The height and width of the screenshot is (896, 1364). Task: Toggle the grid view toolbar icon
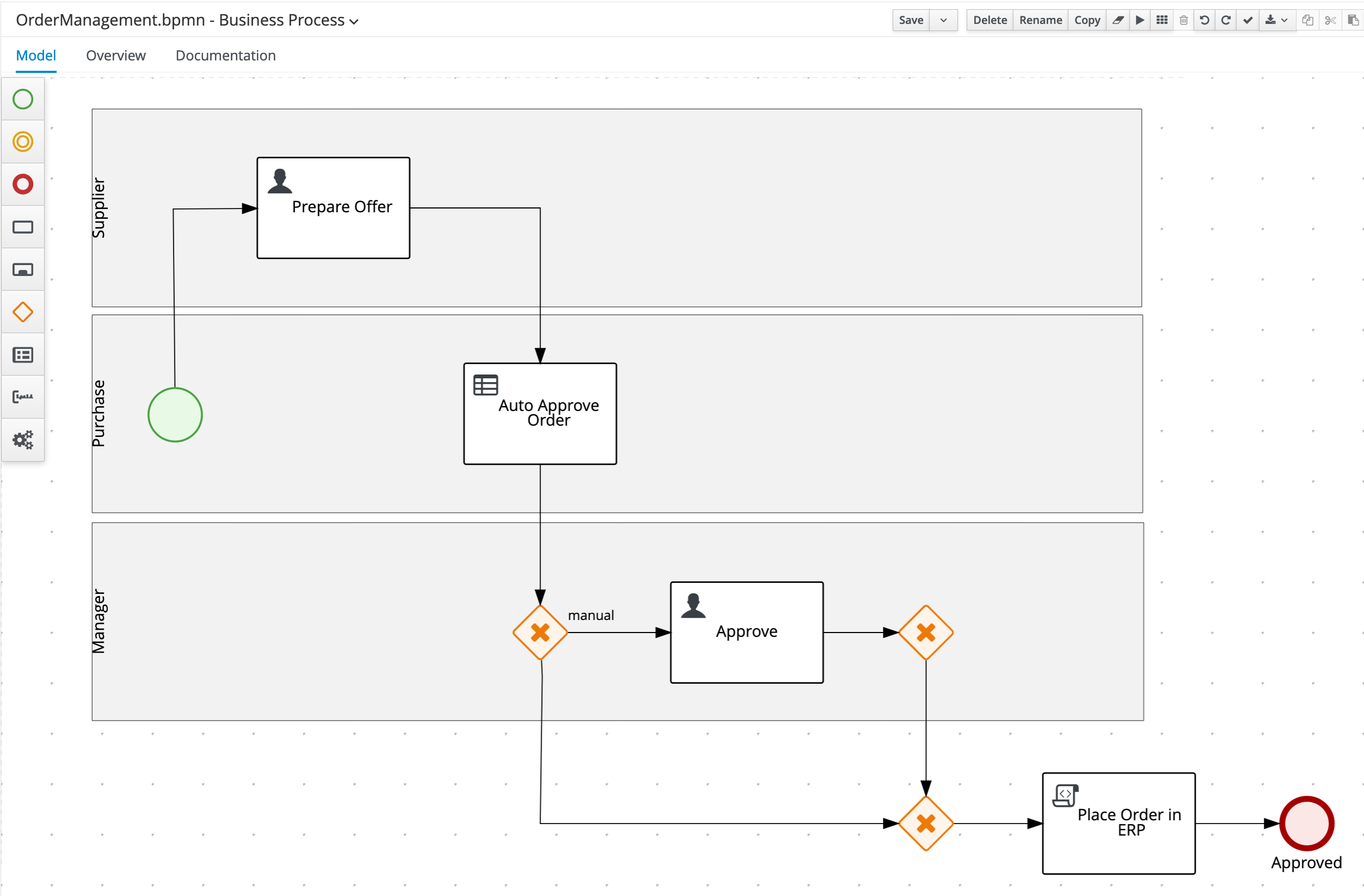coord(1162,20)
